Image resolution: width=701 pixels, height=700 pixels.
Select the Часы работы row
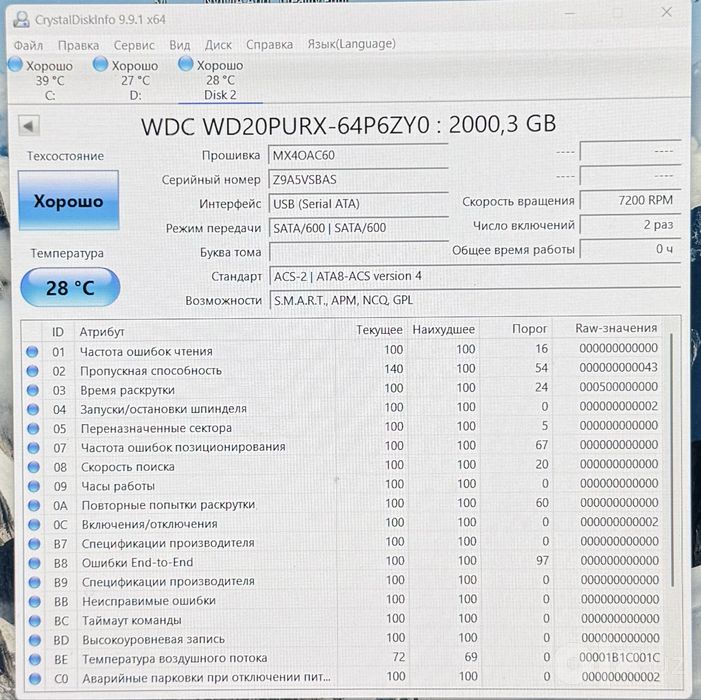pyautogui.click(x=343, y=485)
